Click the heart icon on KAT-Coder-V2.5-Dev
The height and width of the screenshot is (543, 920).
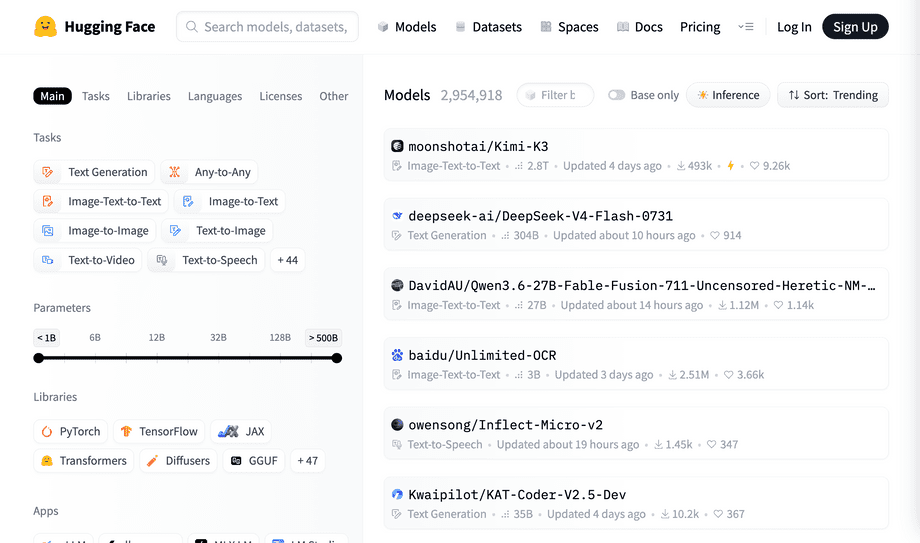718,514
